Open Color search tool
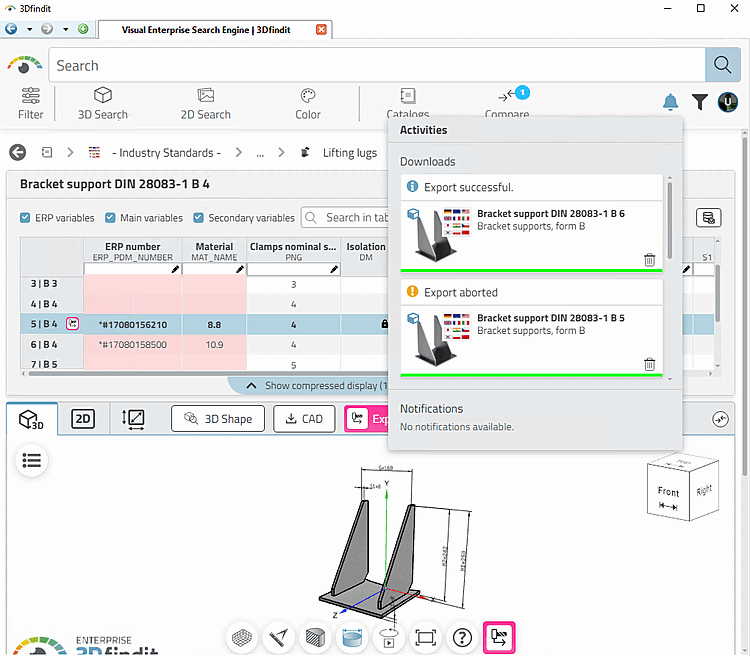Screen dimensions: 750x656 point(308,103)
